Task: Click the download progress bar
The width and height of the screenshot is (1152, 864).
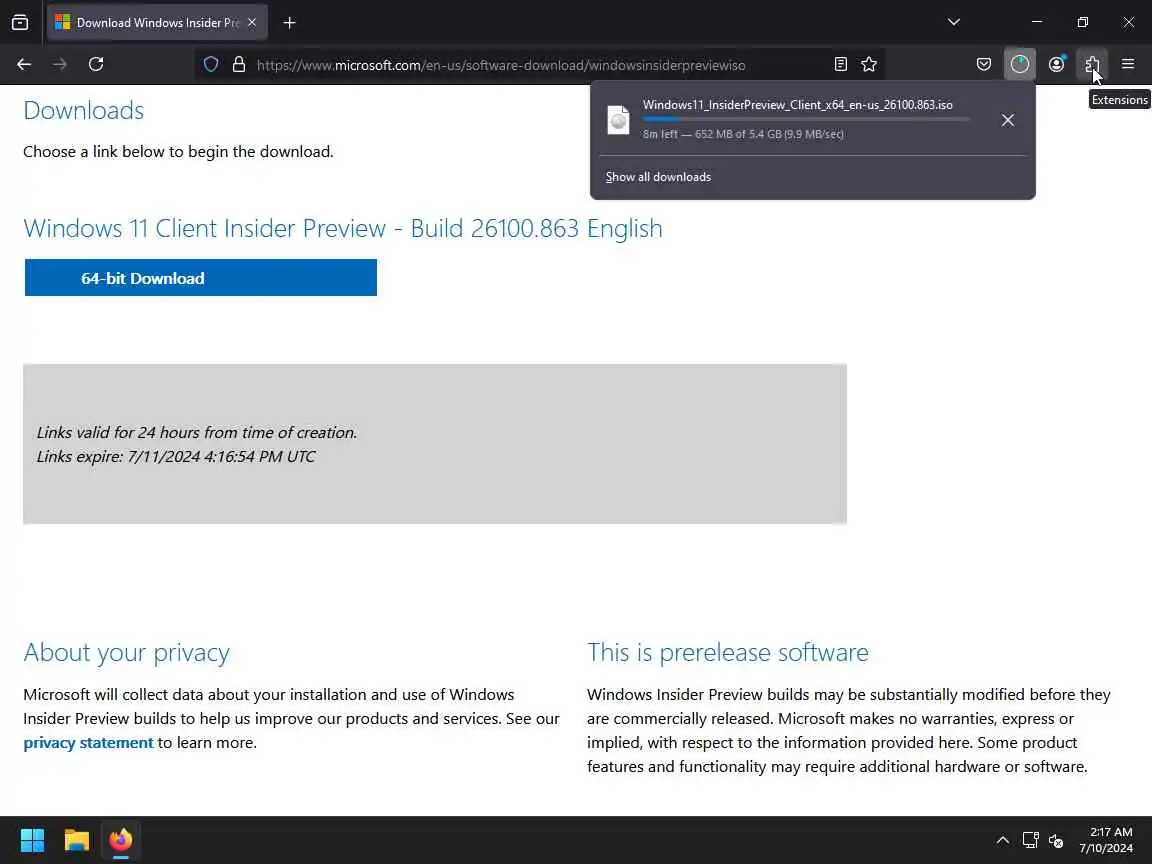Action: point(806,119)
